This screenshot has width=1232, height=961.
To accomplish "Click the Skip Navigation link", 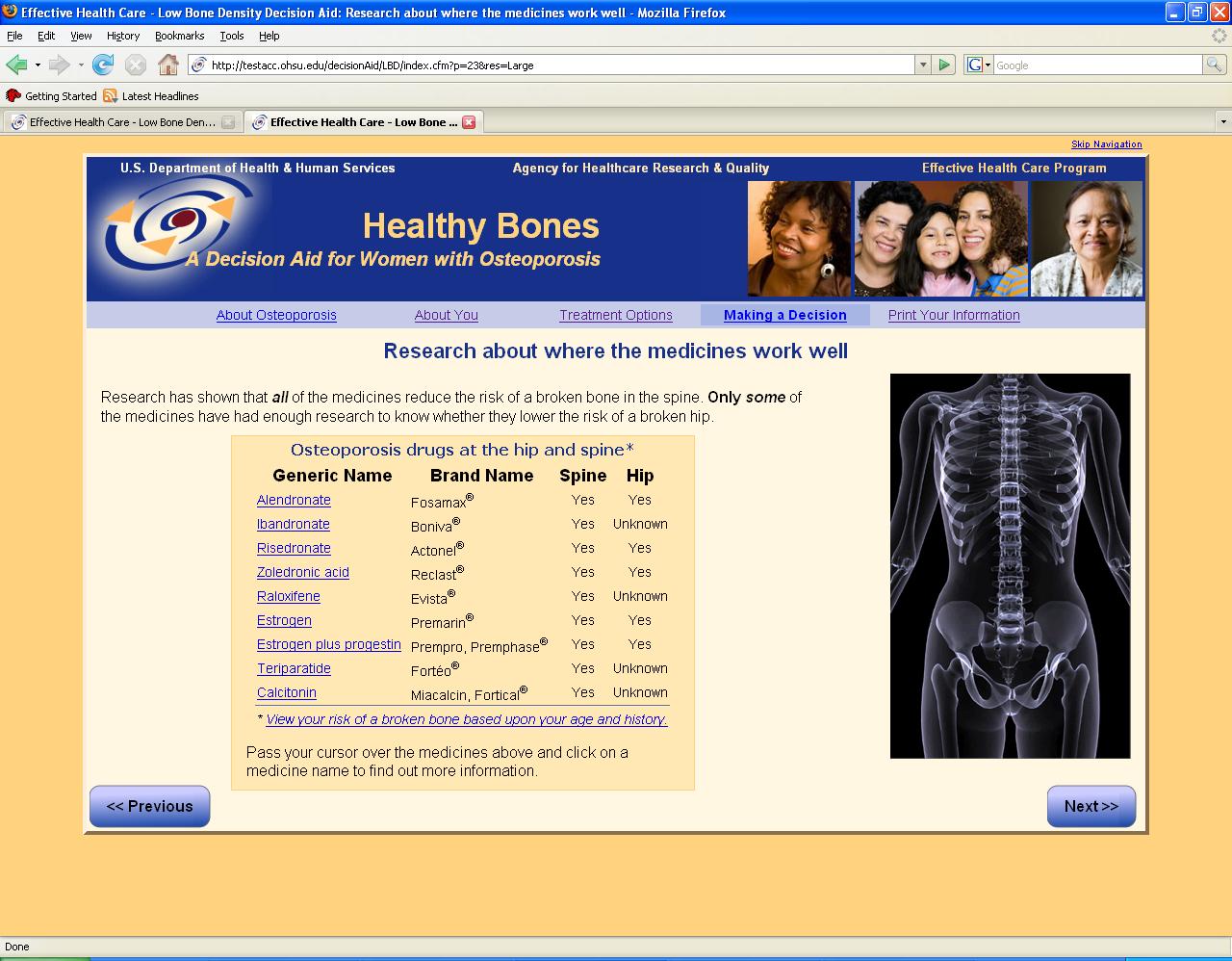I will tap(1107, 144).
